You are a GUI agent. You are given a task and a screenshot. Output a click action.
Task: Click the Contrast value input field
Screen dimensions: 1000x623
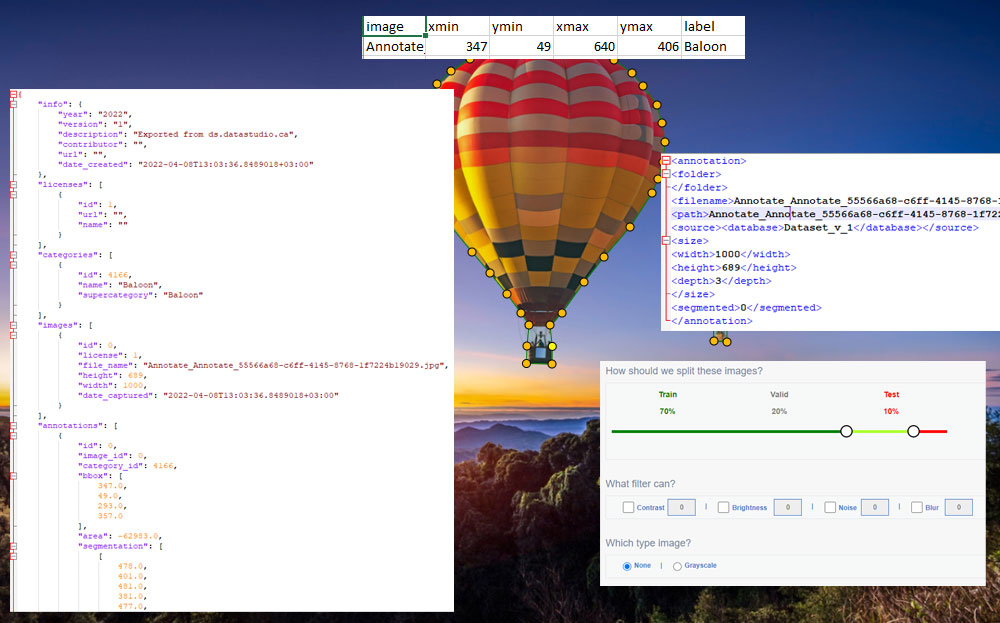point(681,508)
